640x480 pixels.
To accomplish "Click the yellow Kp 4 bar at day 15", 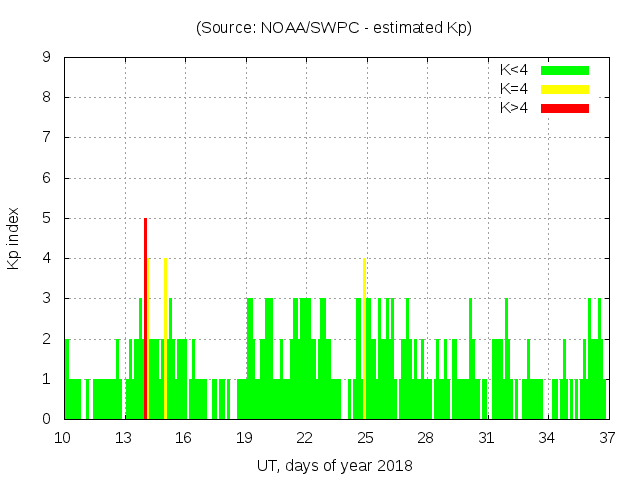I will (x=165, y=338).
